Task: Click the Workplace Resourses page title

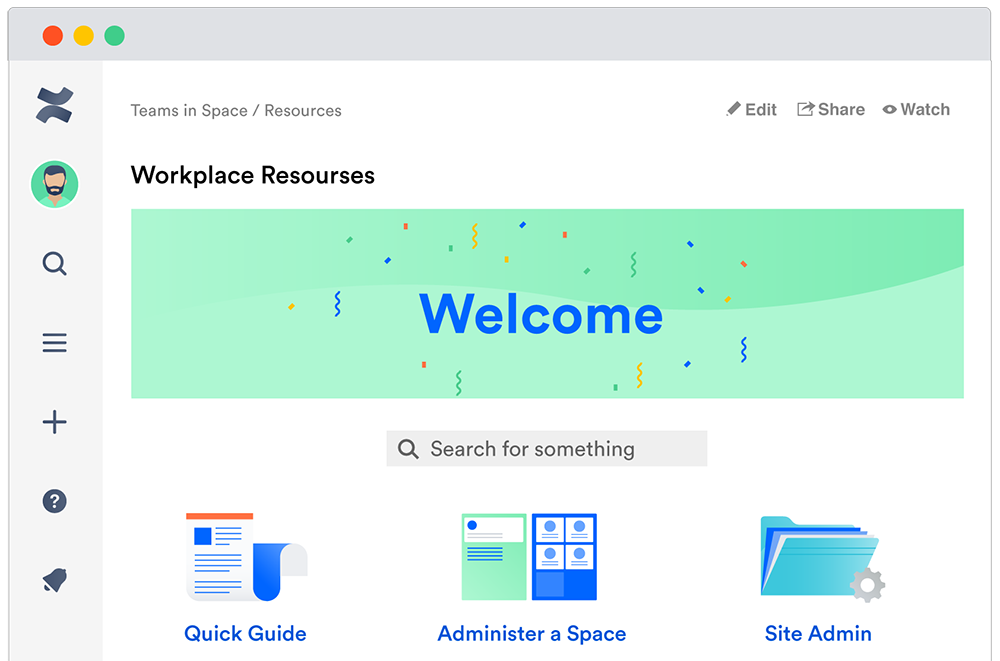Action: pos(253,175)
